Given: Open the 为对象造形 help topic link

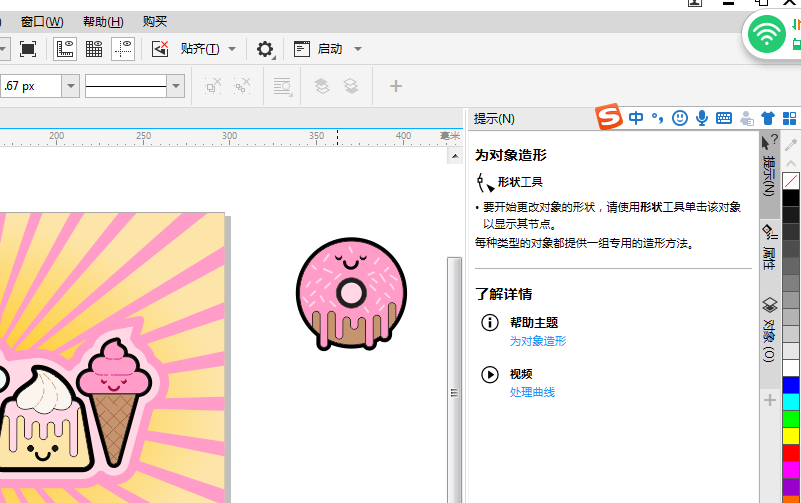Looking at the screenshot, I should click(x=537, y=341).
